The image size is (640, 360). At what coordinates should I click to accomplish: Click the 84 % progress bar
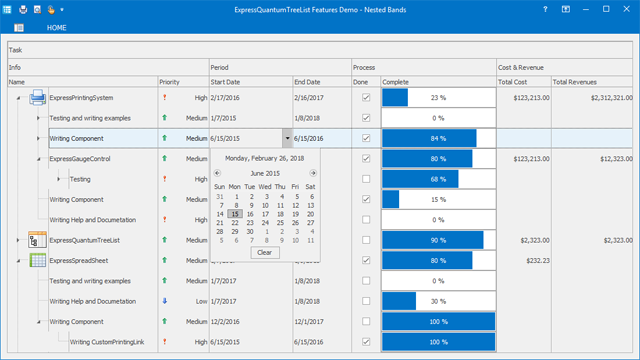click(439, 138)
